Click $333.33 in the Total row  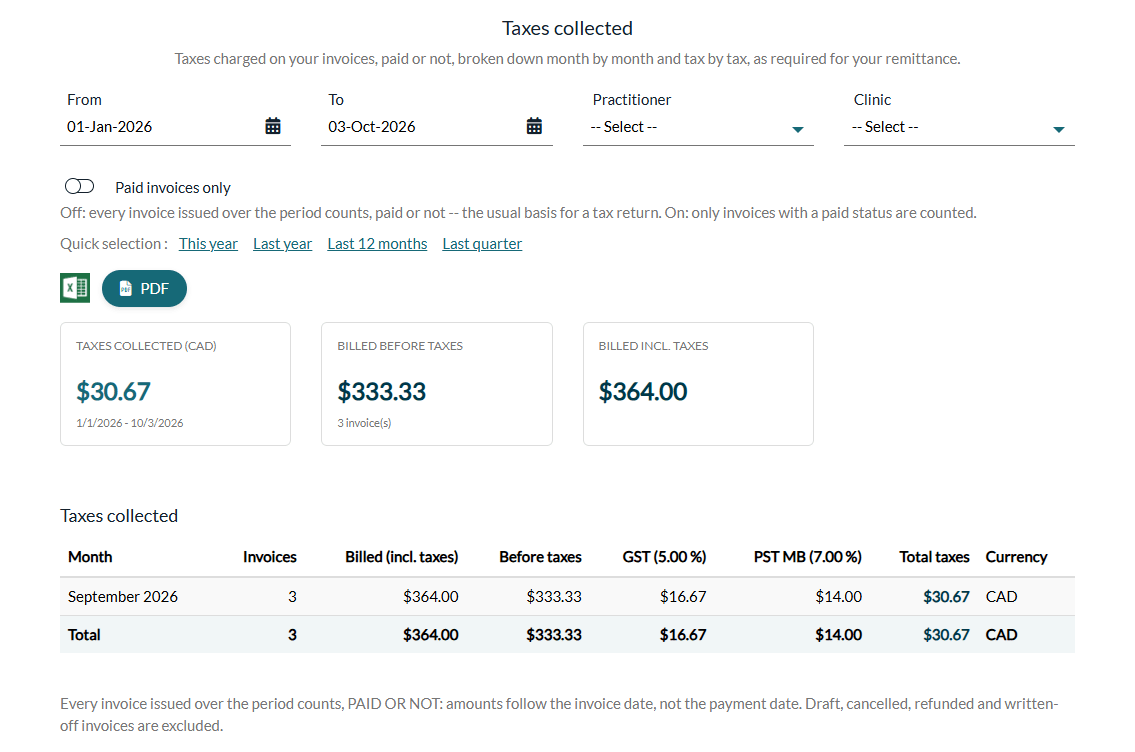point(554,635)
